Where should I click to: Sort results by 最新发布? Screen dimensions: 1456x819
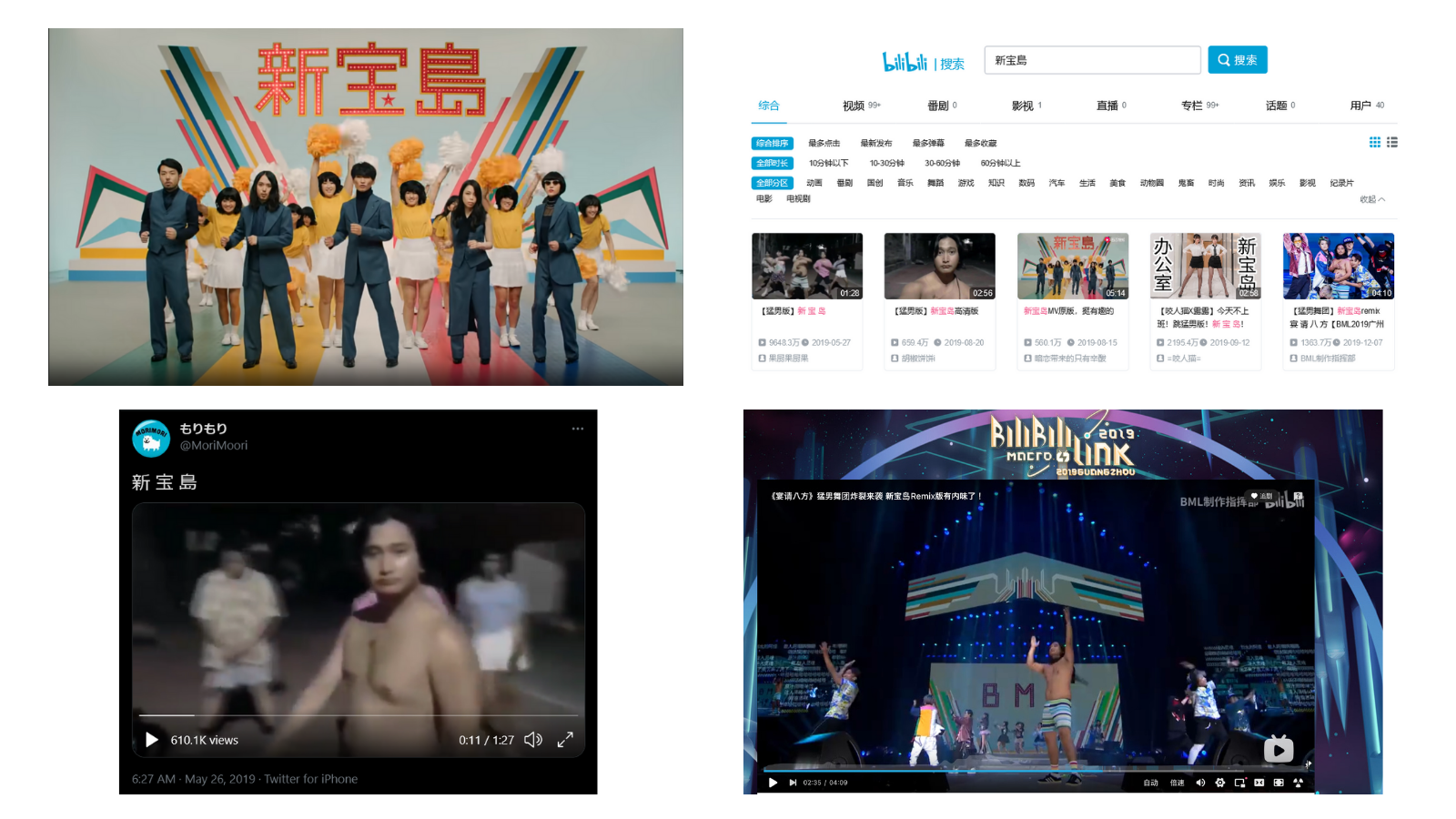[876, 143]
